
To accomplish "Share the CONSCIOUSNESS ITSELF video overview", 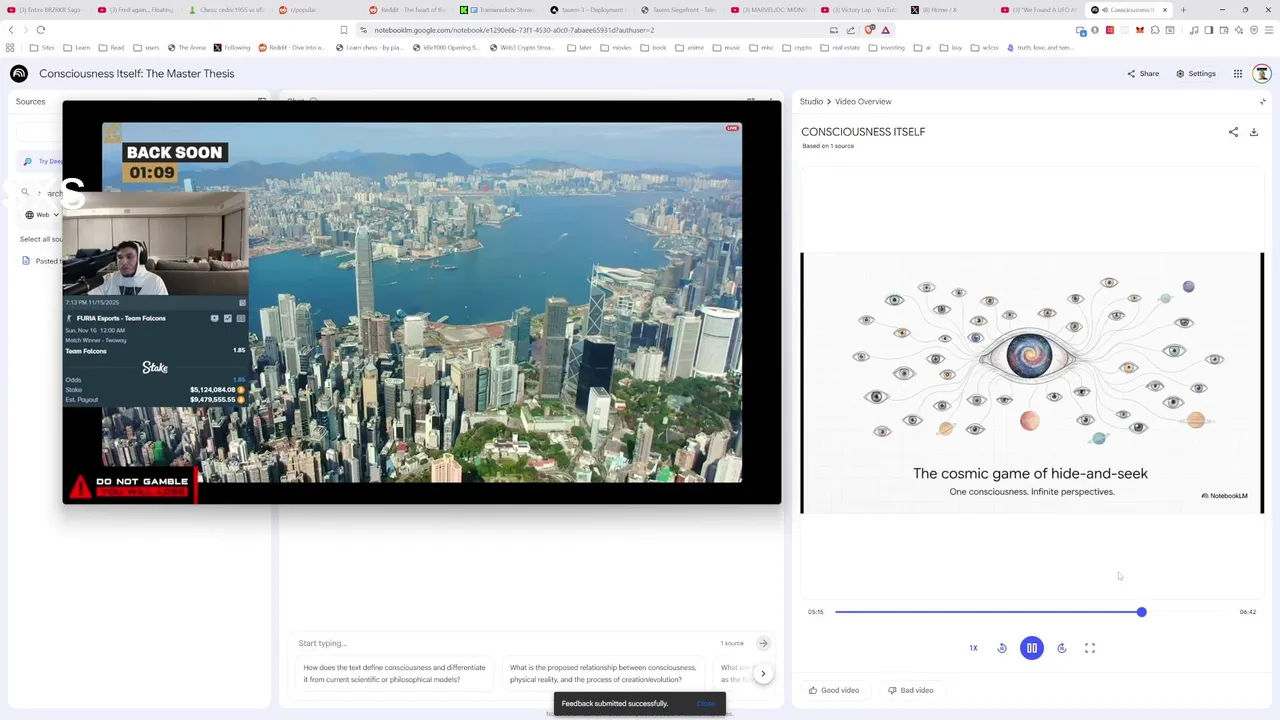I will pyautogui.click(x=1233, y=132).
